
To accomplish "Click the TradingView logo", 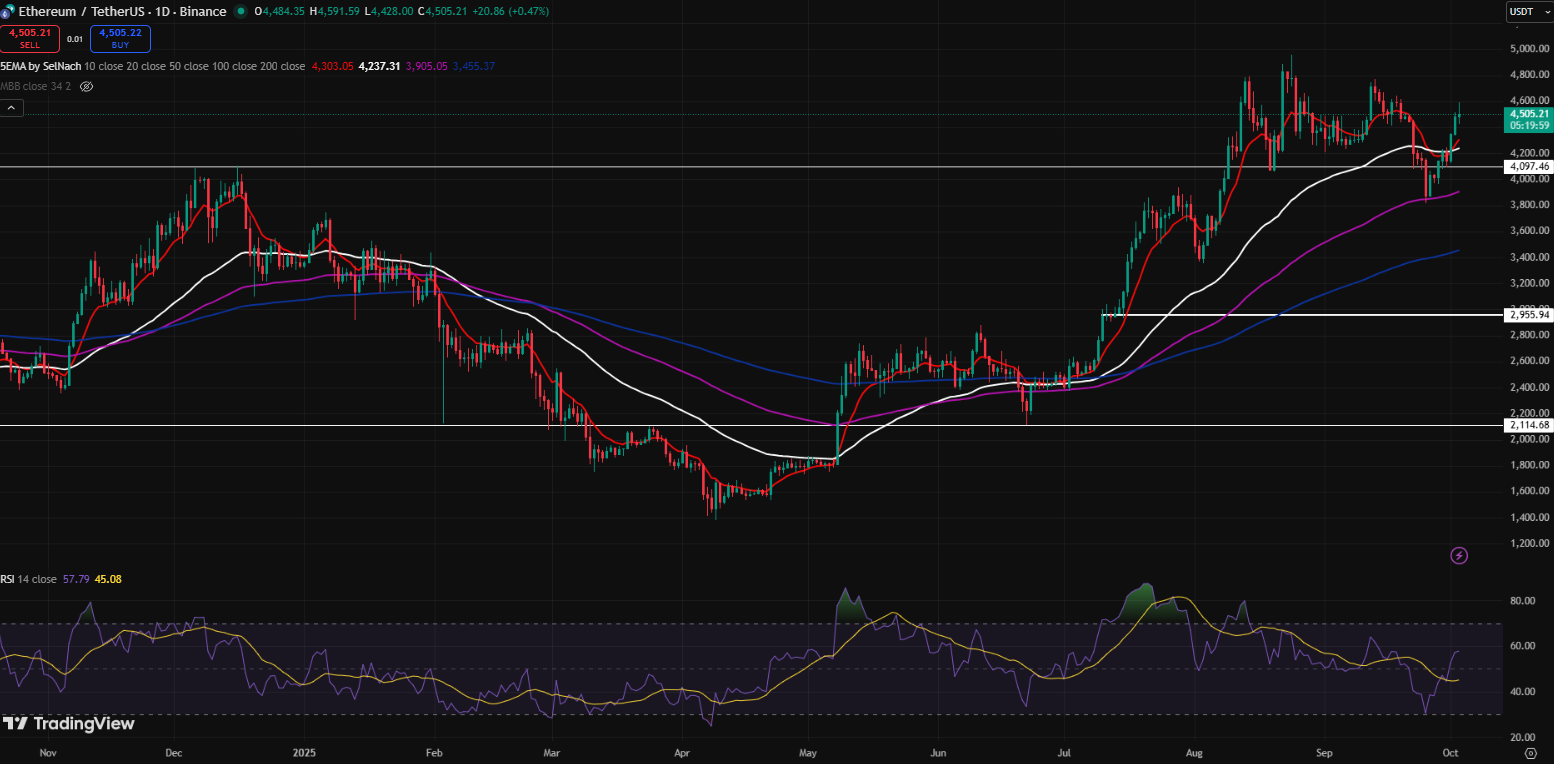I will 68,723.
